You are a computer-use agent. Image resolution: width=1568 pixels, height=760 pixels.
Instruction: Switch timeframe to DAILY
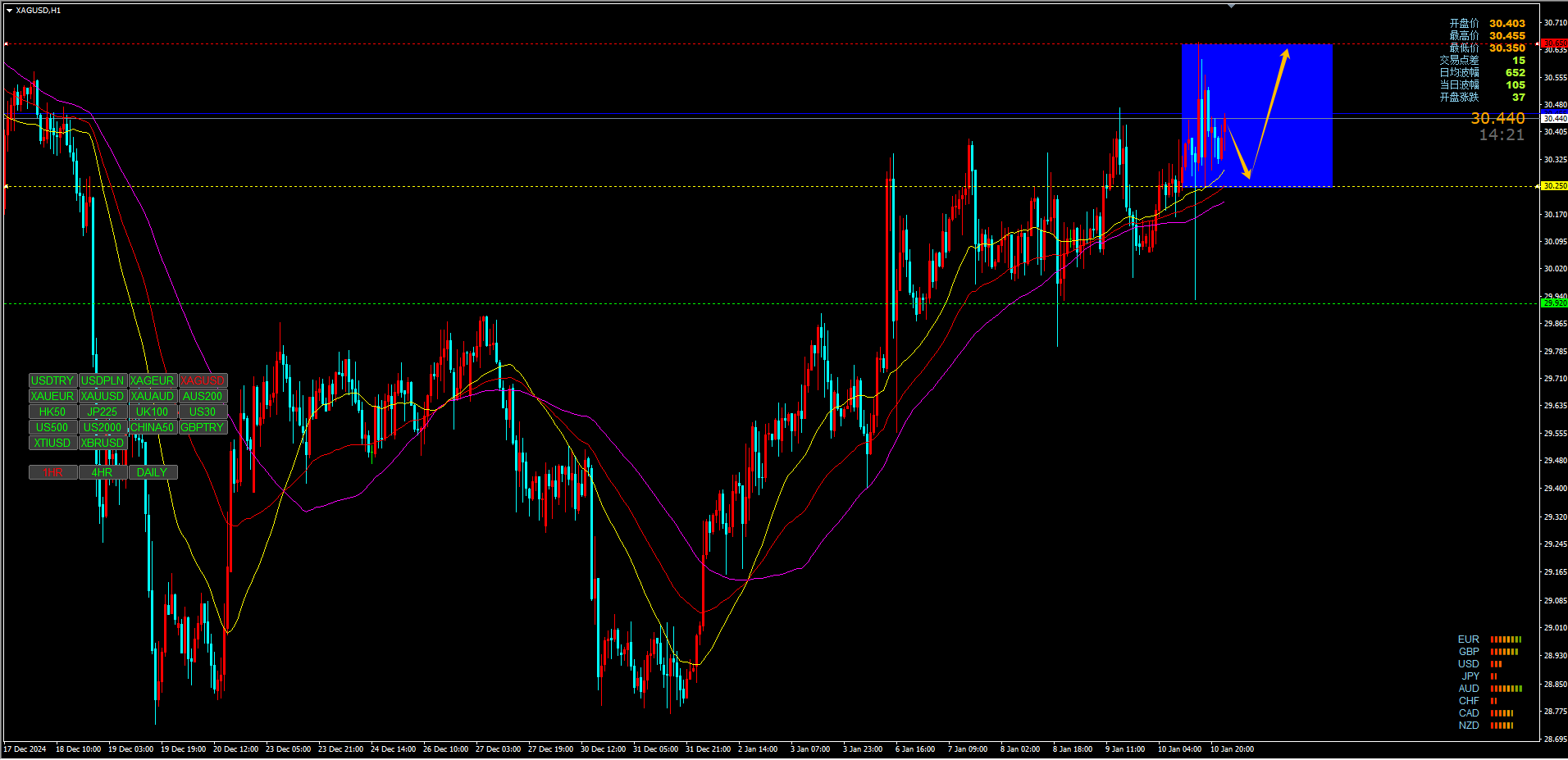153,472
